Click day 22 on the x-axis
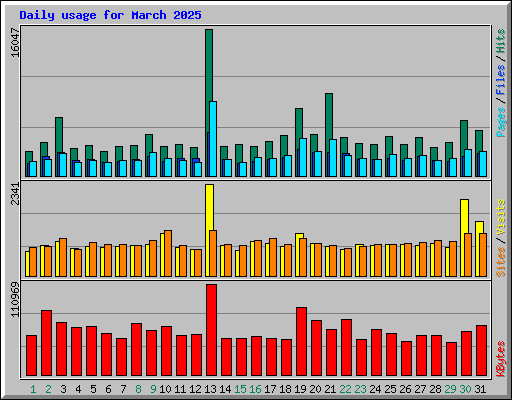512x400 pixels. pyautogui.click(x=345, y=389)
